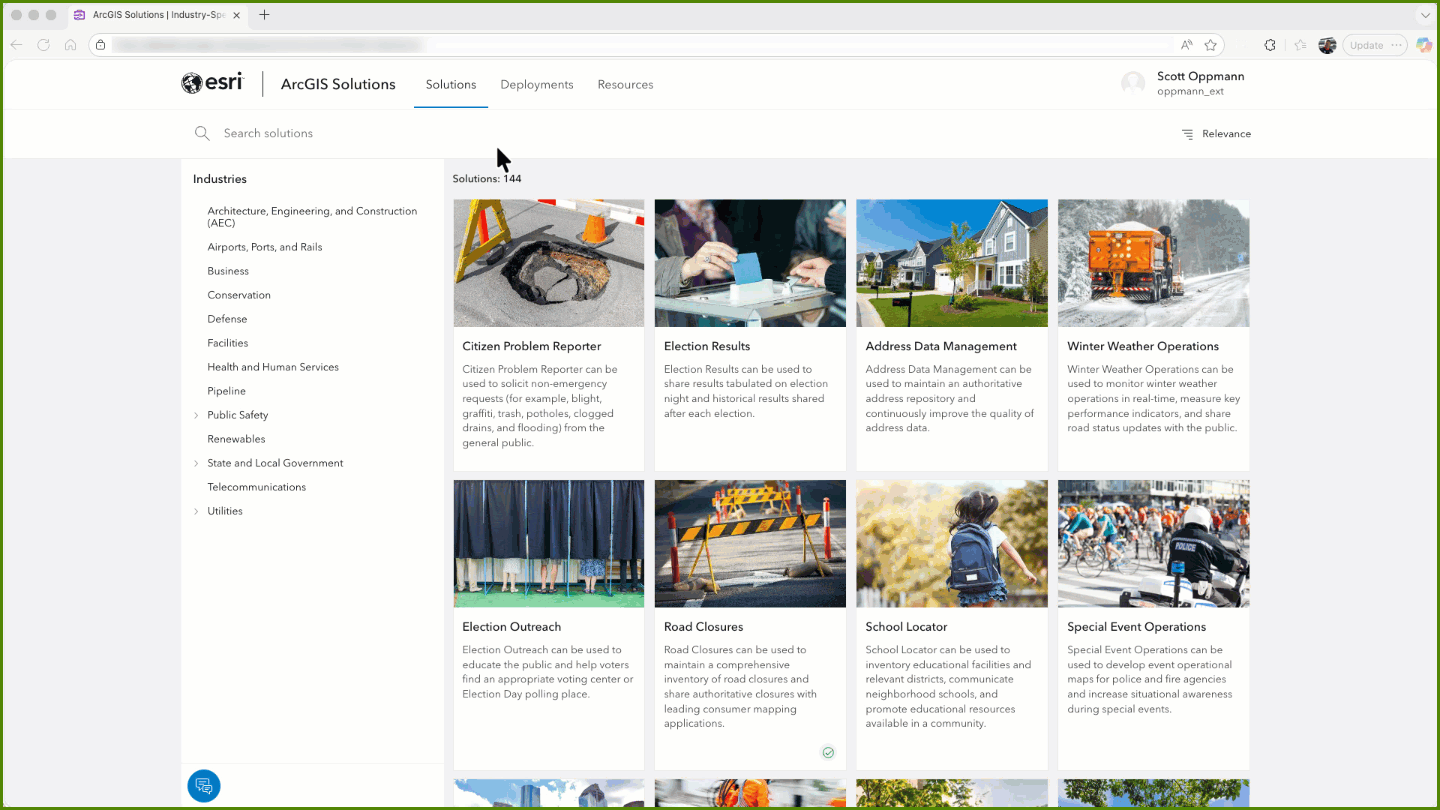Viewport: 1440px width, 810px height.
Task: Select the ArcGIS Solutions browser tab
Action: [158, 15]
